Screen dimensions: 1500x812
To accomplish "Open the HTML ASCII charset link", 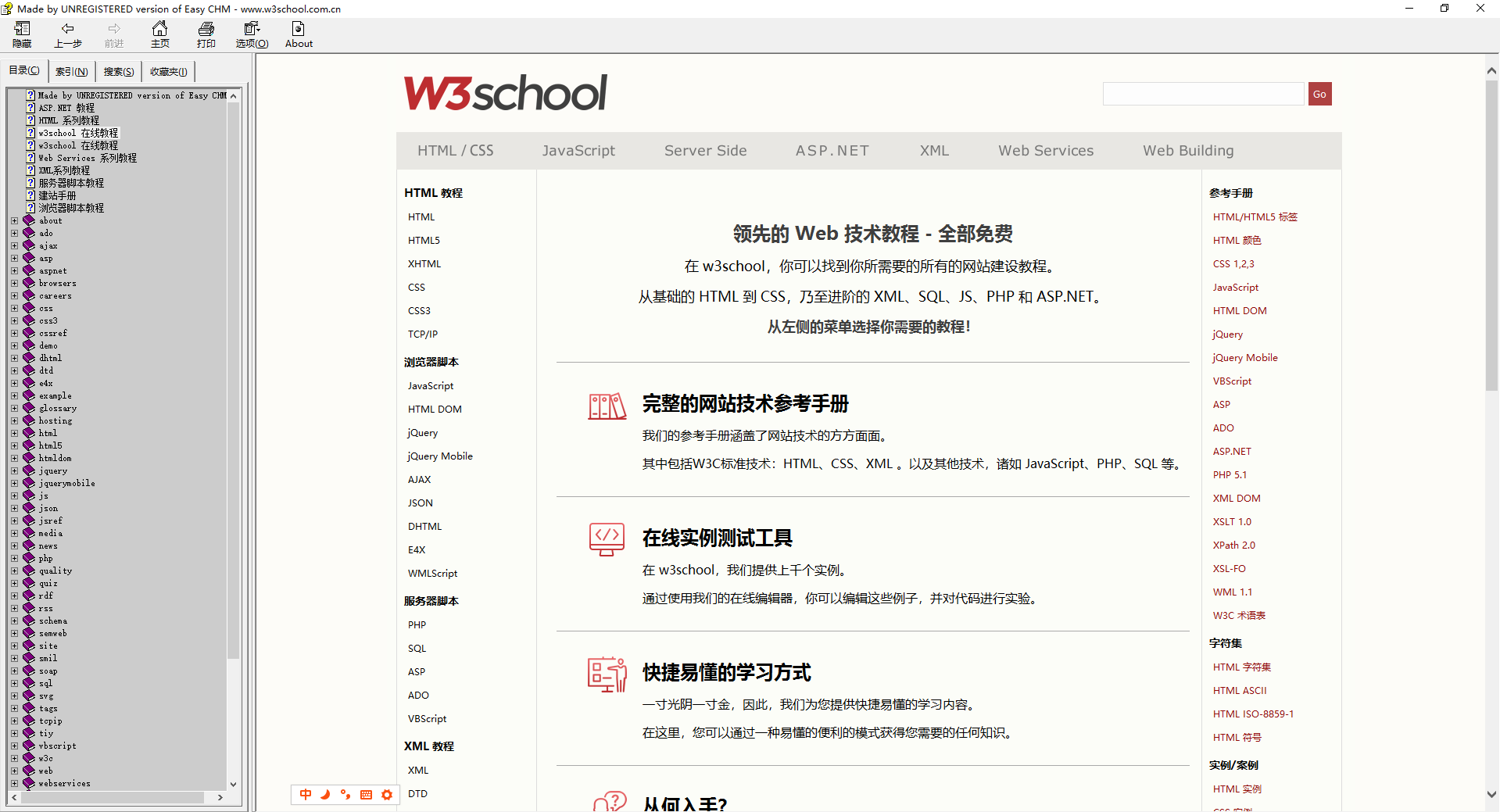I will click(1240, 691).
